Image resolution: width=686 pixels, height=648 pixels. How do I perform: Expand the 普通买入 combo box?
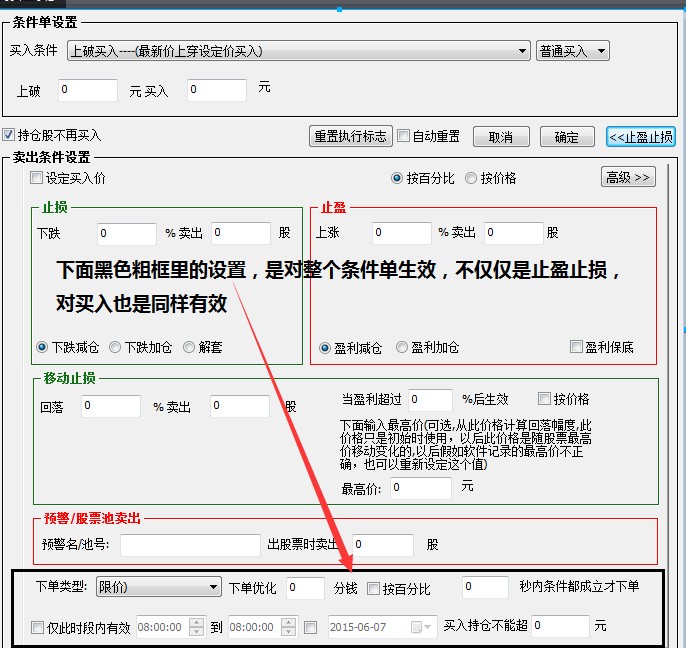point(573,51)
